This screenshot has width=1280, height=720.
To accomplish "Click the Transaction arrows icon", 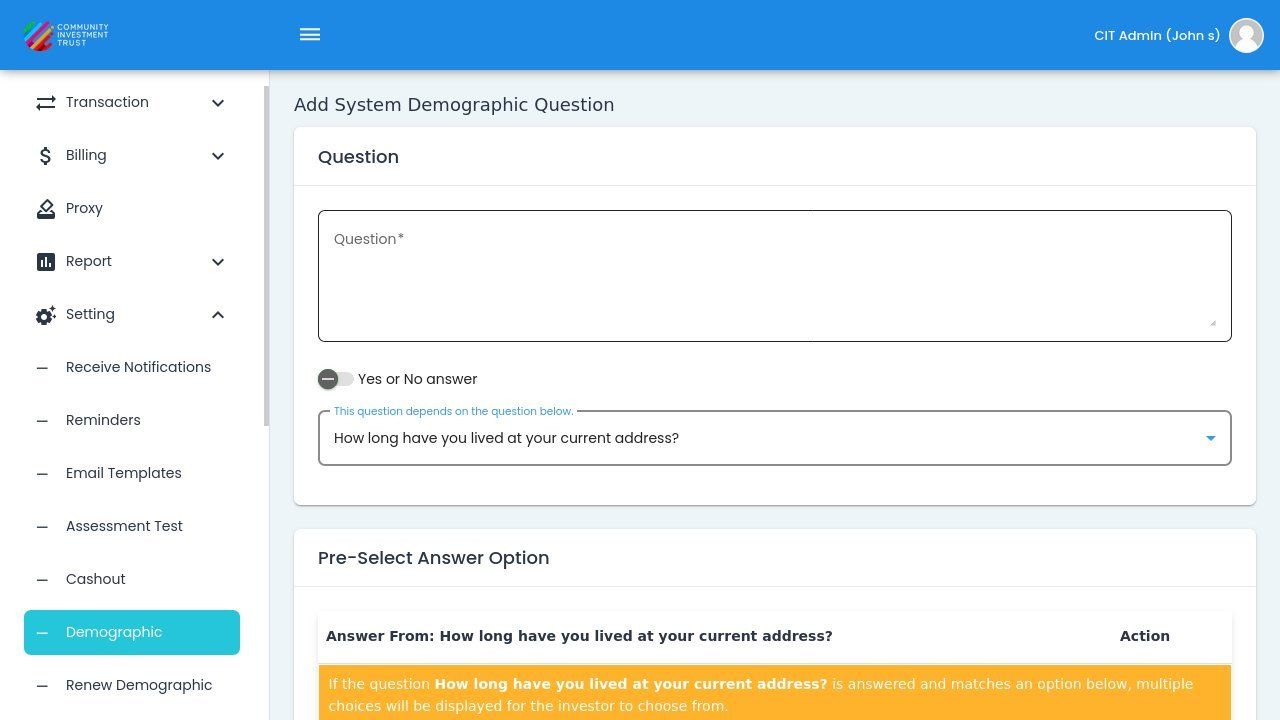I will (x=46, y=103).
